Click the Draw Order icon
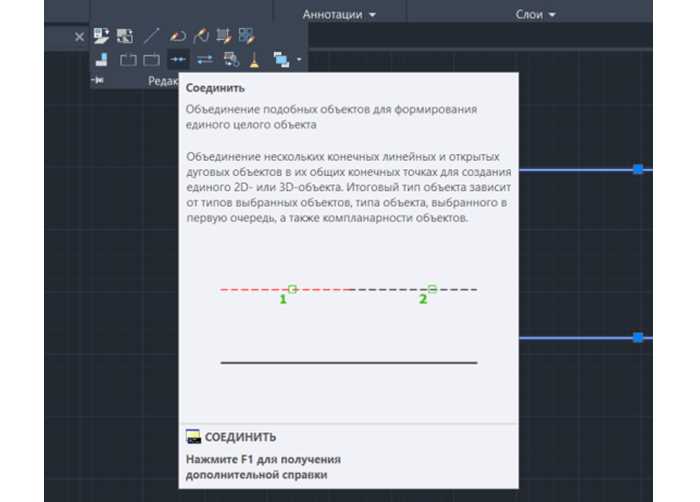 click(281, 59)
